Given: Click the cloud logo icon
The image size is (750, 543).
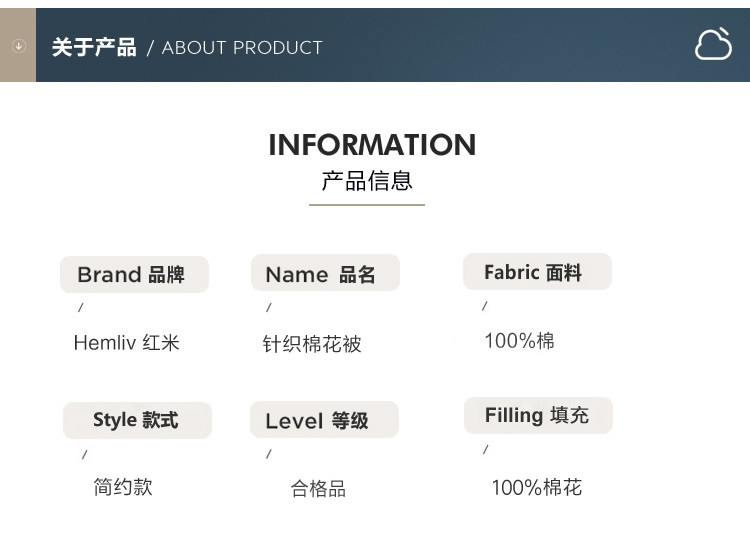Looking at the screenshot, I should (x=713, y=44).
